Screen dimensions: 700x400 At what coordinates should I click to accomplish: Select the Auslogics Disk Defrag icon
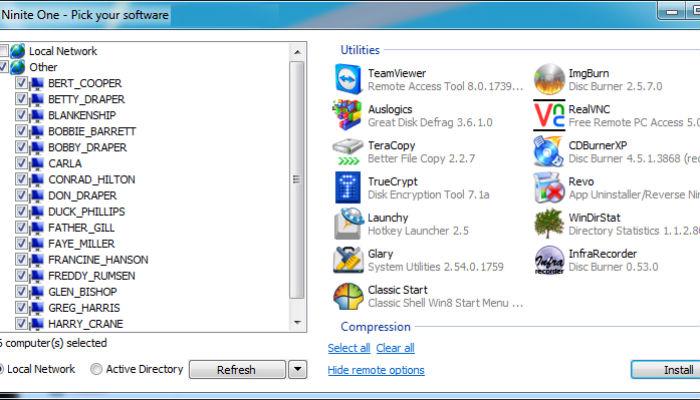tap(347, 115)
